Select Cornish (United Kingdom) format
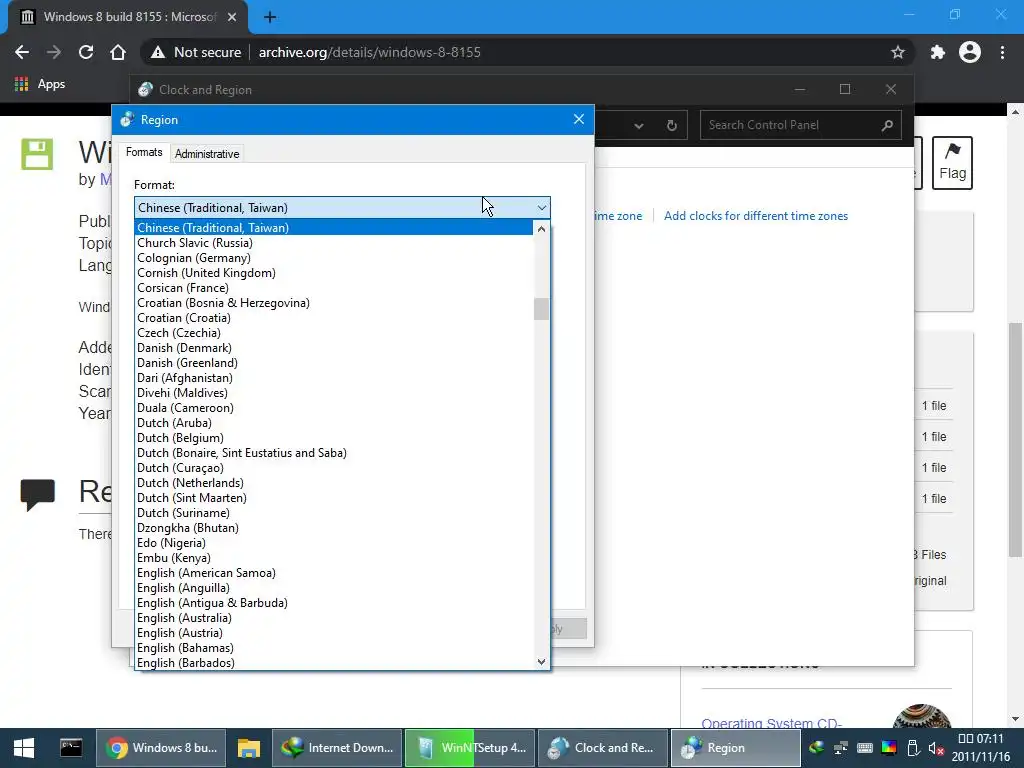Image resolution: width=1024 pixels, height=768 pixels. point(333,273)
